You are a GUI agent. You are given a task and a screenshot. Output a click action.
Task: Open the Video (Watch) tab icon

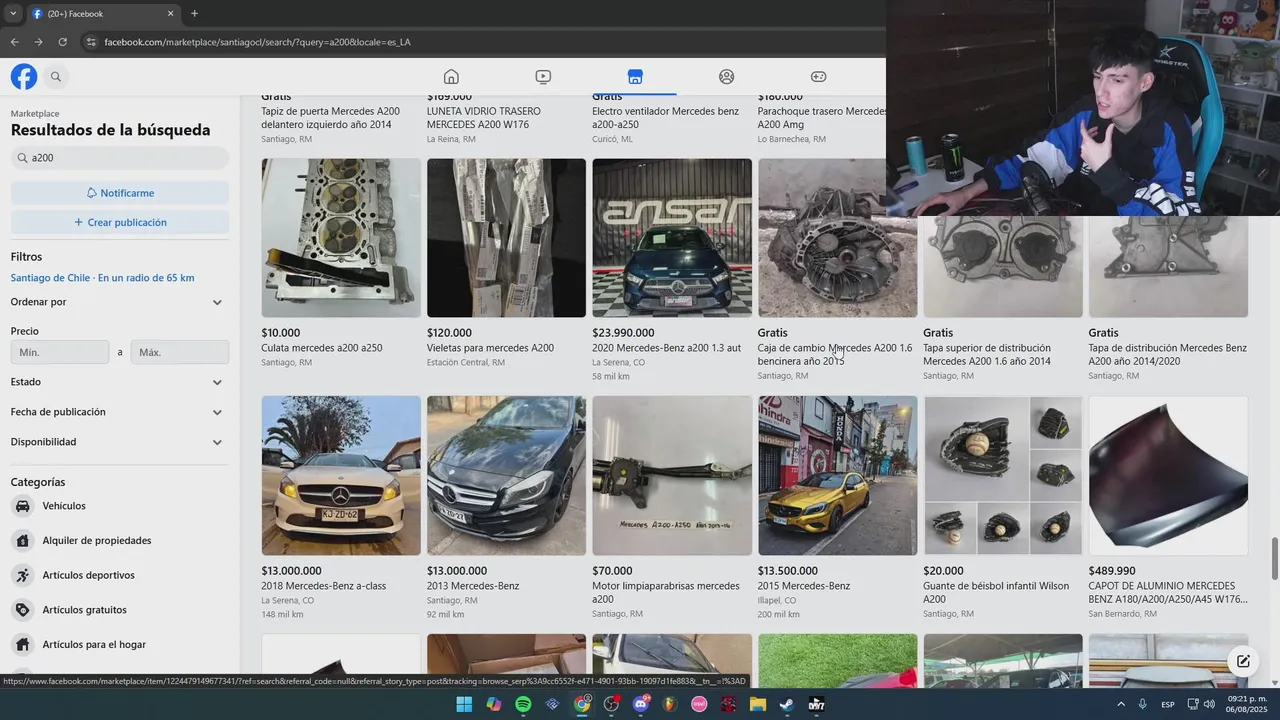click(543, 77)
